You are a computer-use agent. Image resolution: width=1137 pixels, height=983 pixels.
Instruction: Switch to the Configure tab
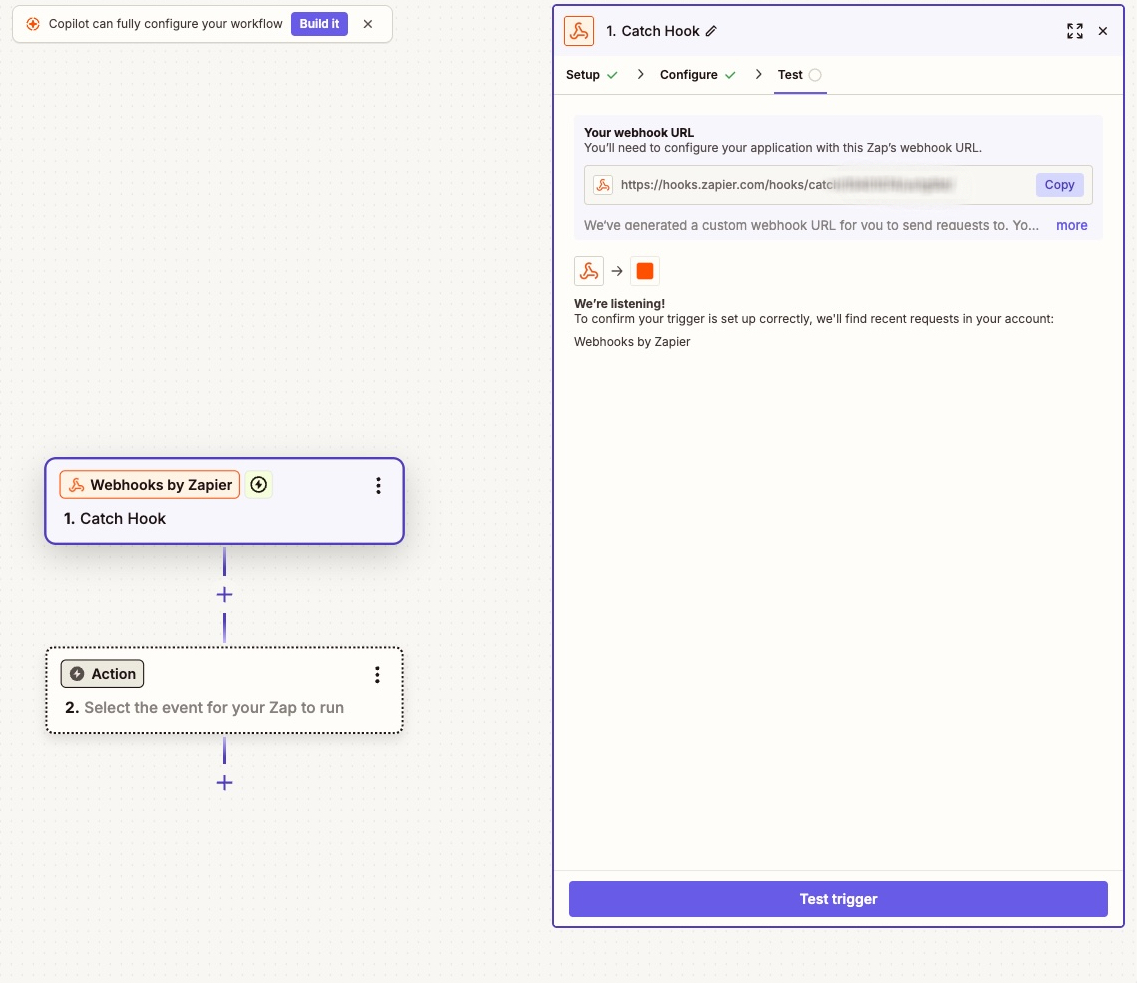(x=689, y=74)
